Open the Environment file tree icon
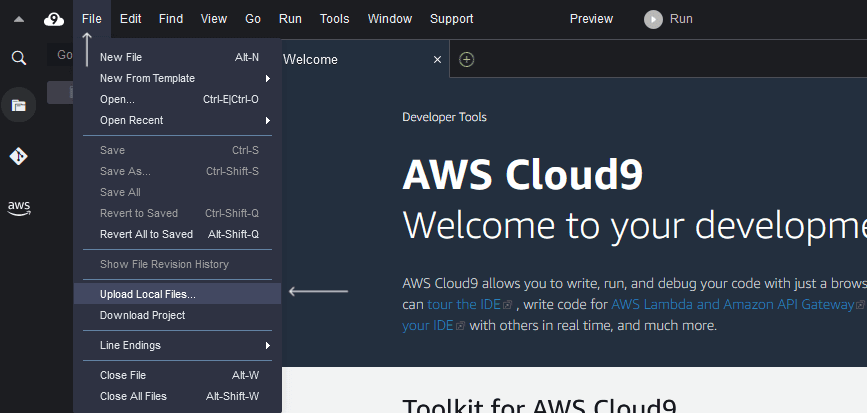 point(19,105)
